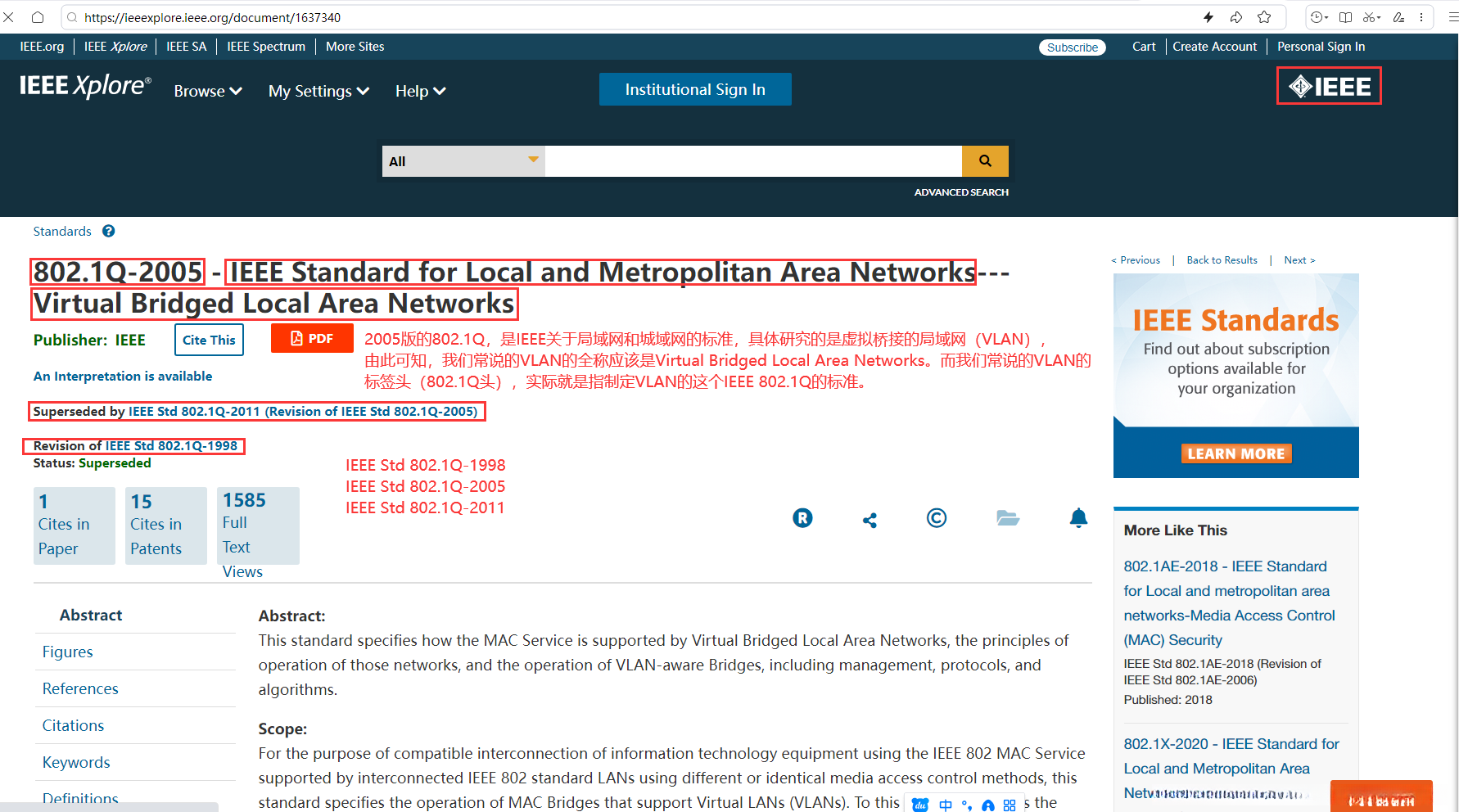The width and height of the screenshot is (1459, 812).
Task: Open browser history clock icon
Action: coord(1318,17)
